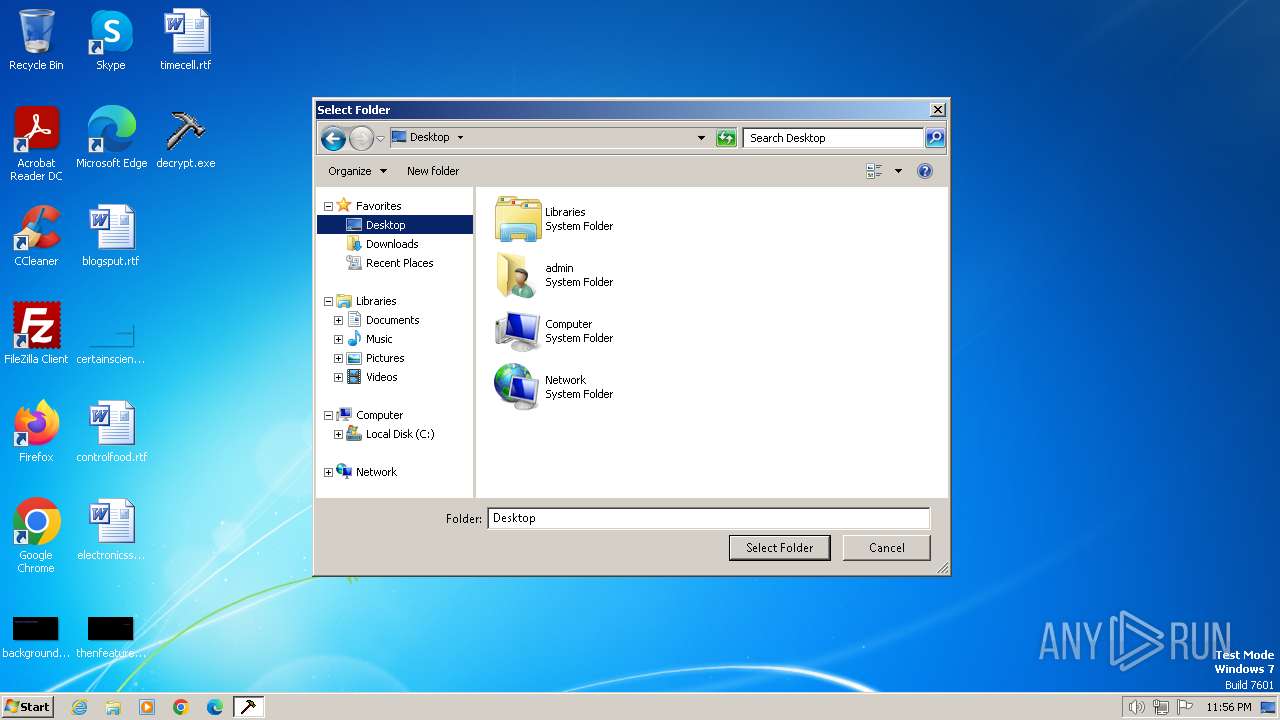1280x720 pixels.
Task: Select the Computer system folder icon
Action: pos(518,331)
